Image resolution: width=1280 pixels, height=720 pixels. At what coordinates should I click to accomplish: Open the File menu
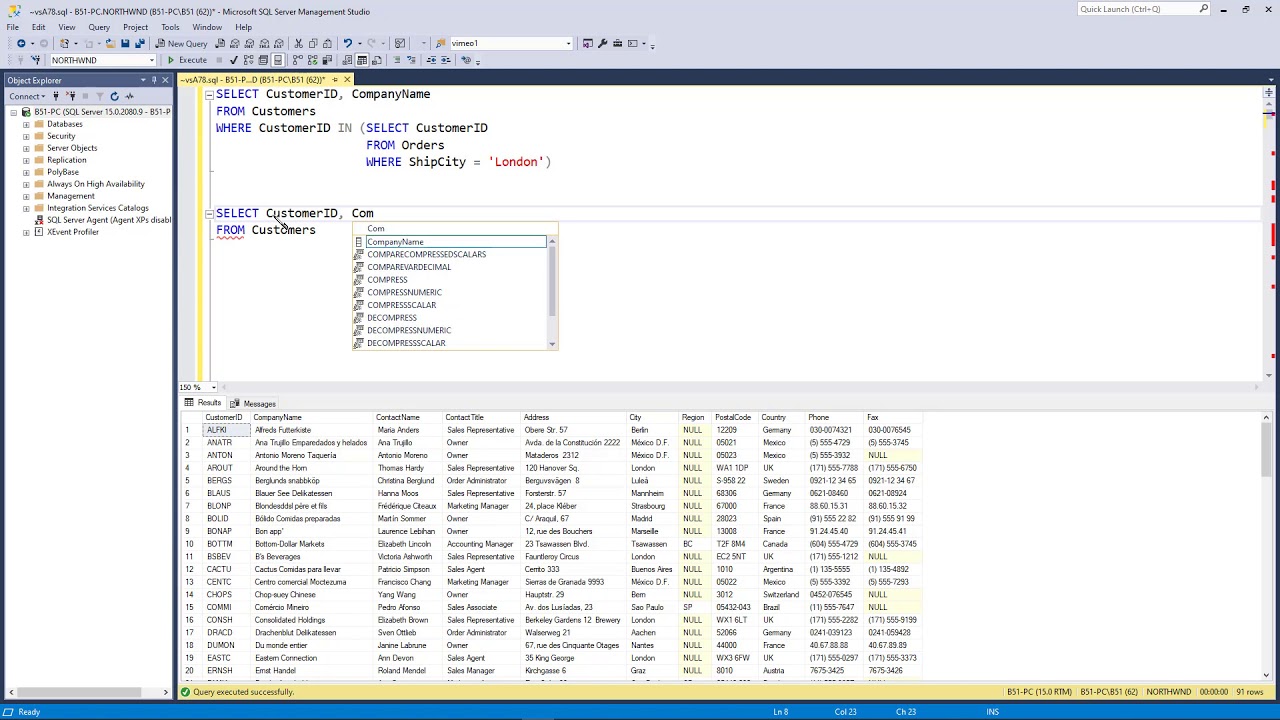pyautogui.click(x=13, y=27)
